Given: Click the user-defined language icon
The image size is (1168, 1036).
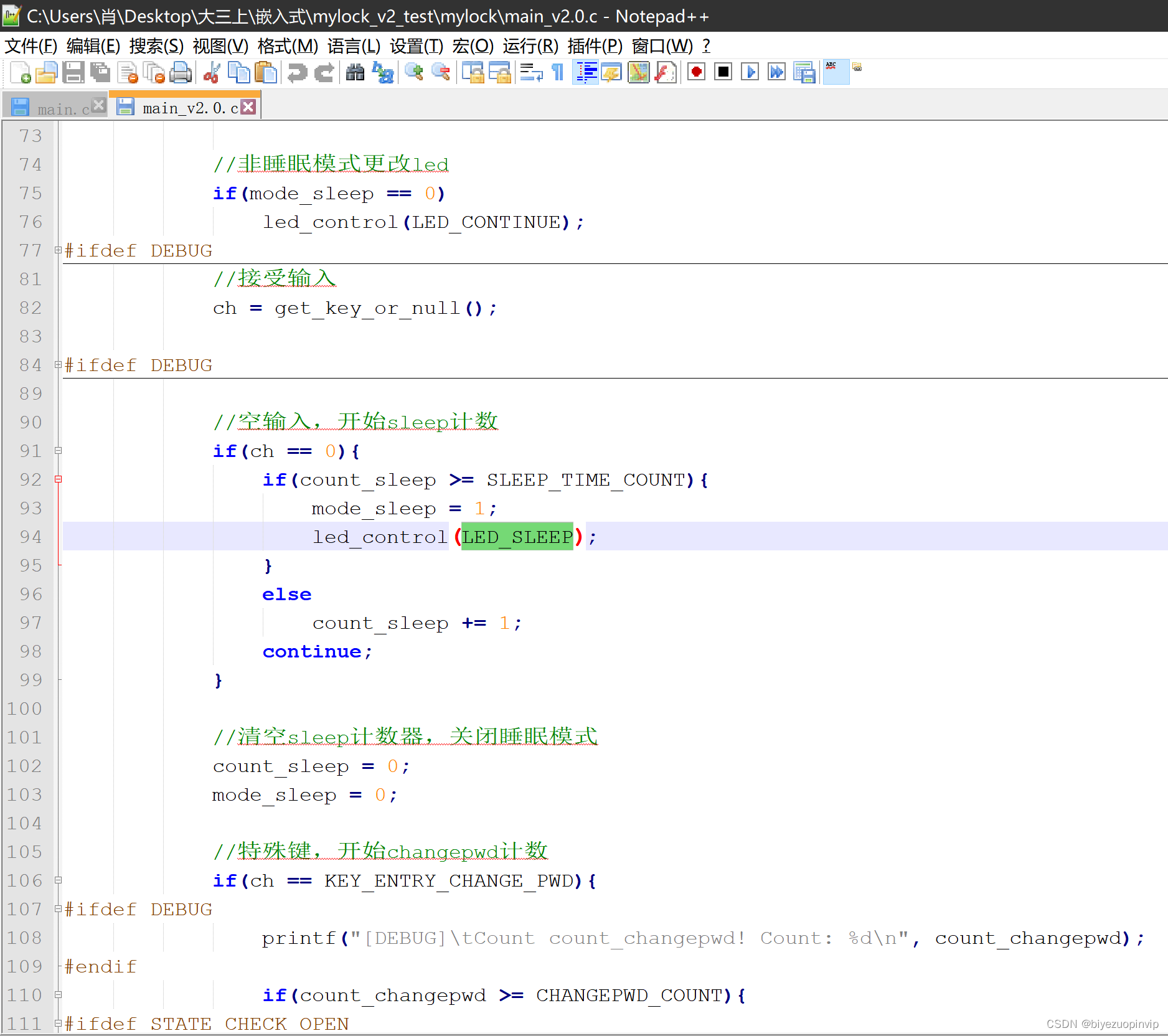Looking at the screenshot, I should tap(612, 73).
